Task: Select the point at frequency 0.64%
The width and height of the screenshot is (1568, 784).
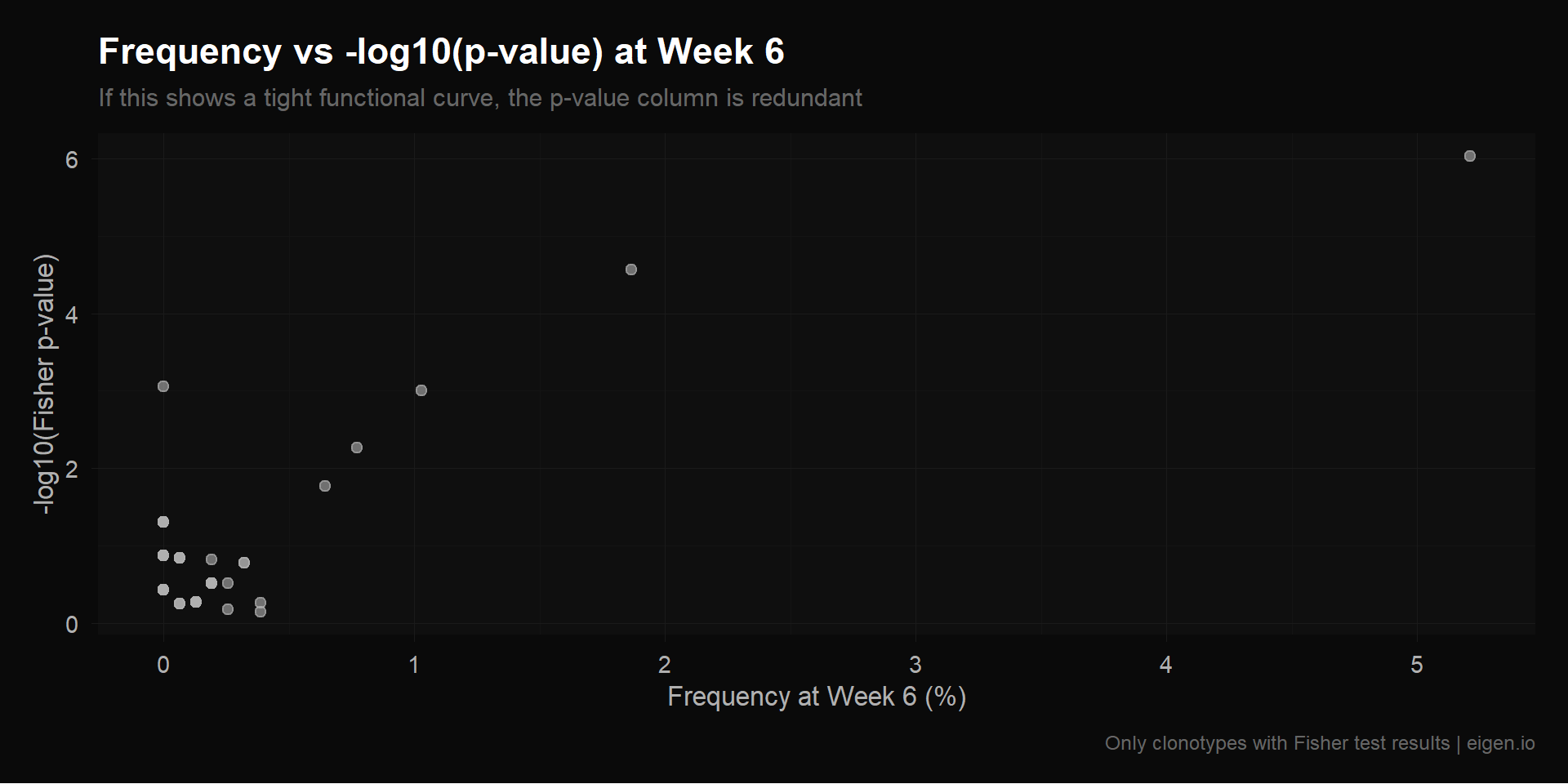Action: tap(325, 486)
